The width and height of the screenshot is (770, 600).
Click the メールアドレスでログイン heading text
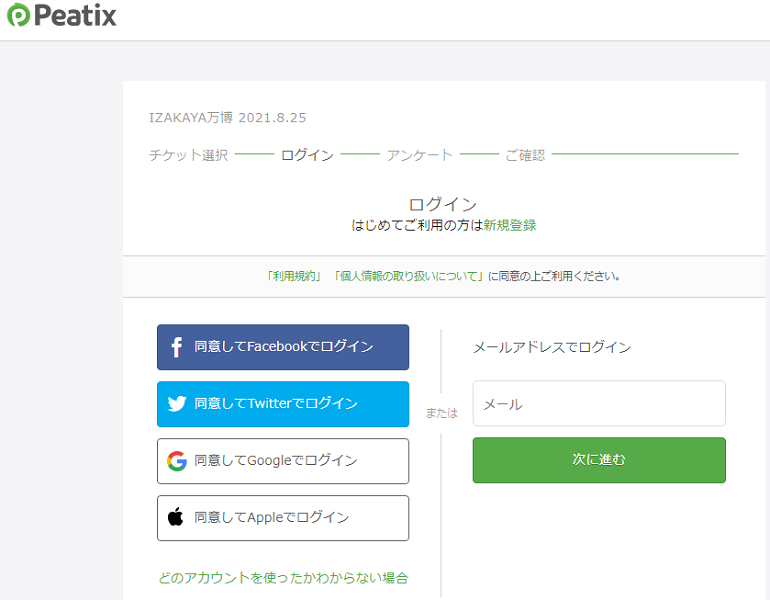(551, 347)
